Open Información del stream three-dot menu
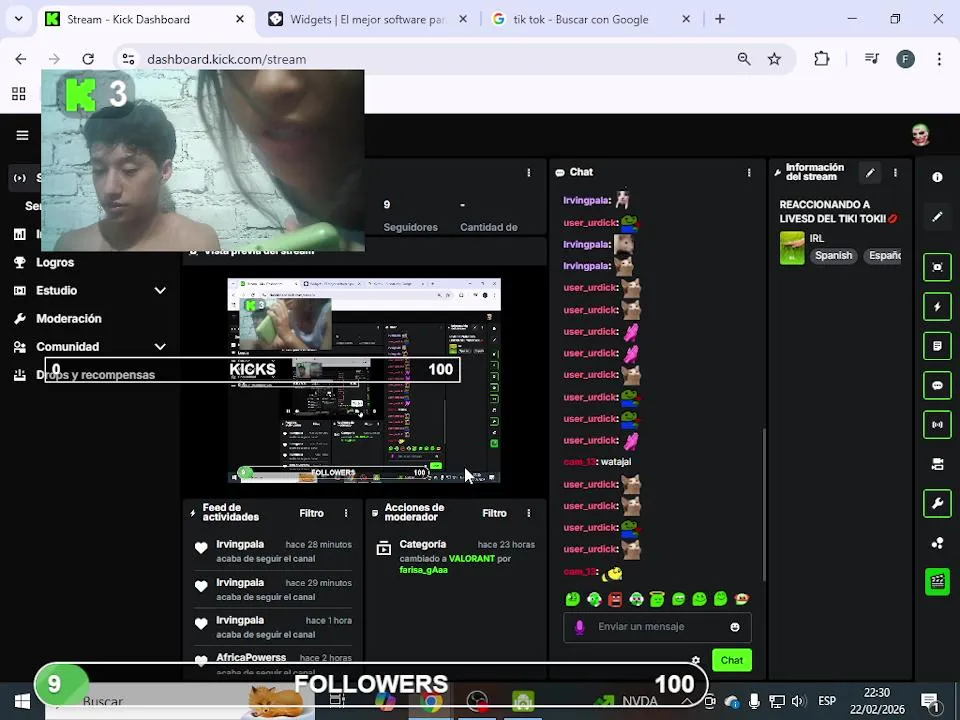Viewport: 960px width, 720px height. point(895,173)
